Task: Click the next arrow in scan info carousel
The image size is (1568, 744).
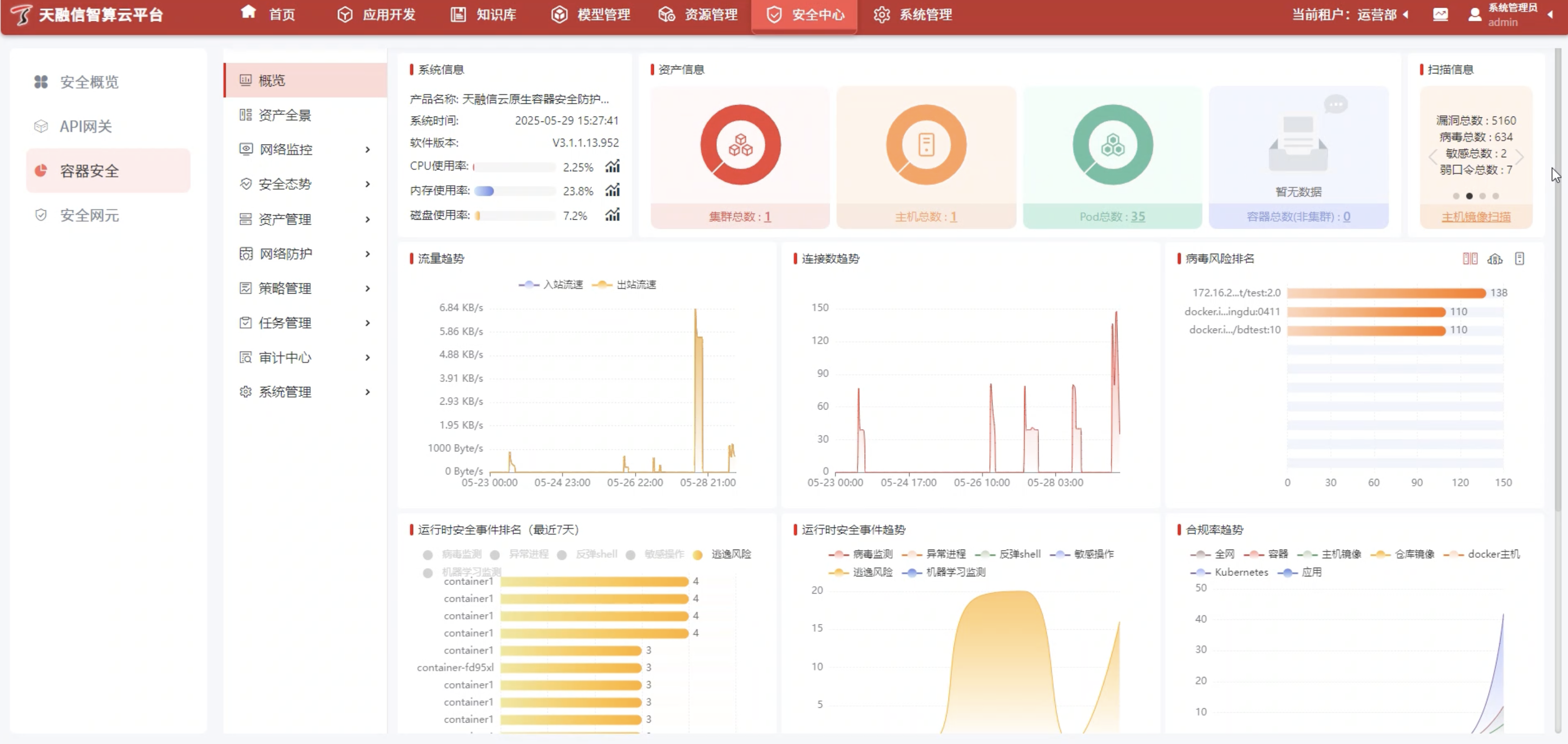Action: tap(1520, 157)
